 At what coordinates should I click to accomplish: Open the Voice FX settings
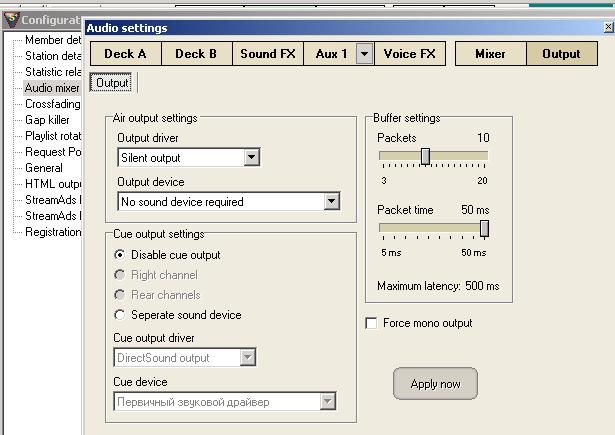pos(410,54)
